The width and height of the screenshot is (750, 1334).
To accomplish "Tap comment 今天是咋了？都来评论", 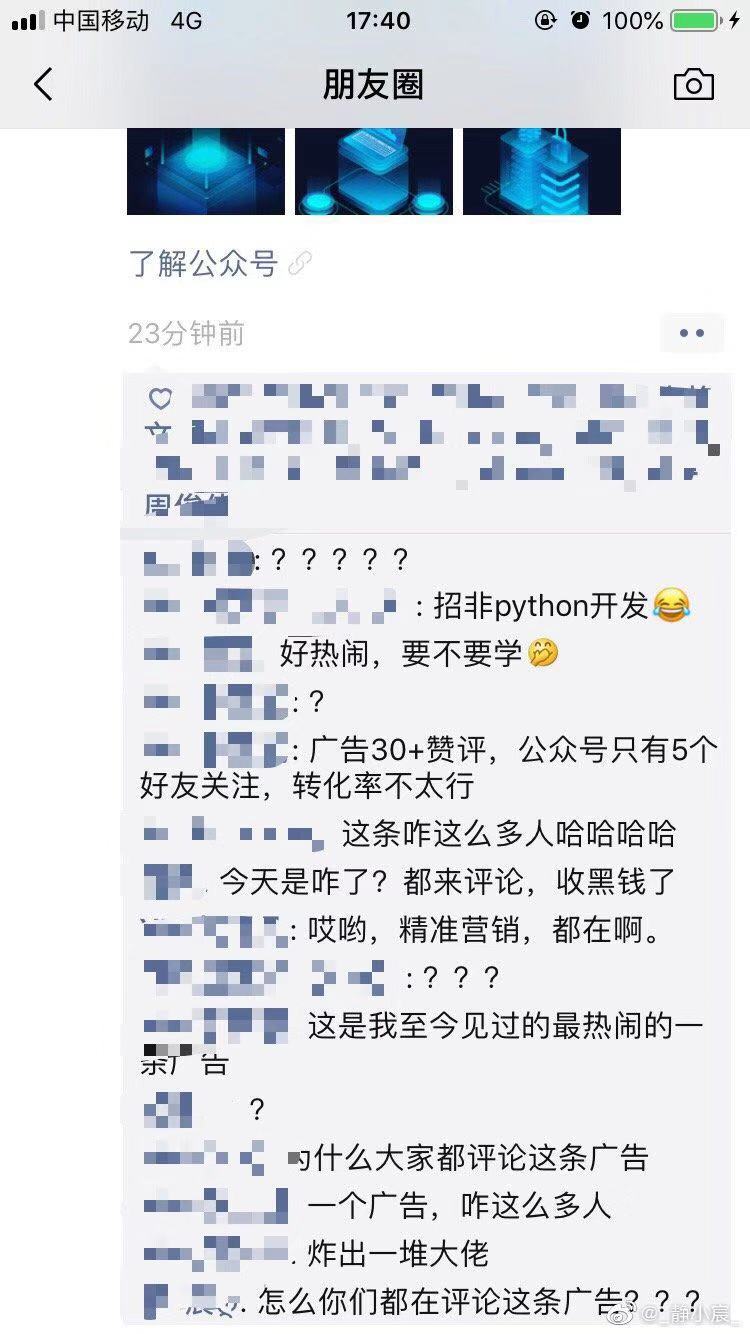I will [409, 882].
